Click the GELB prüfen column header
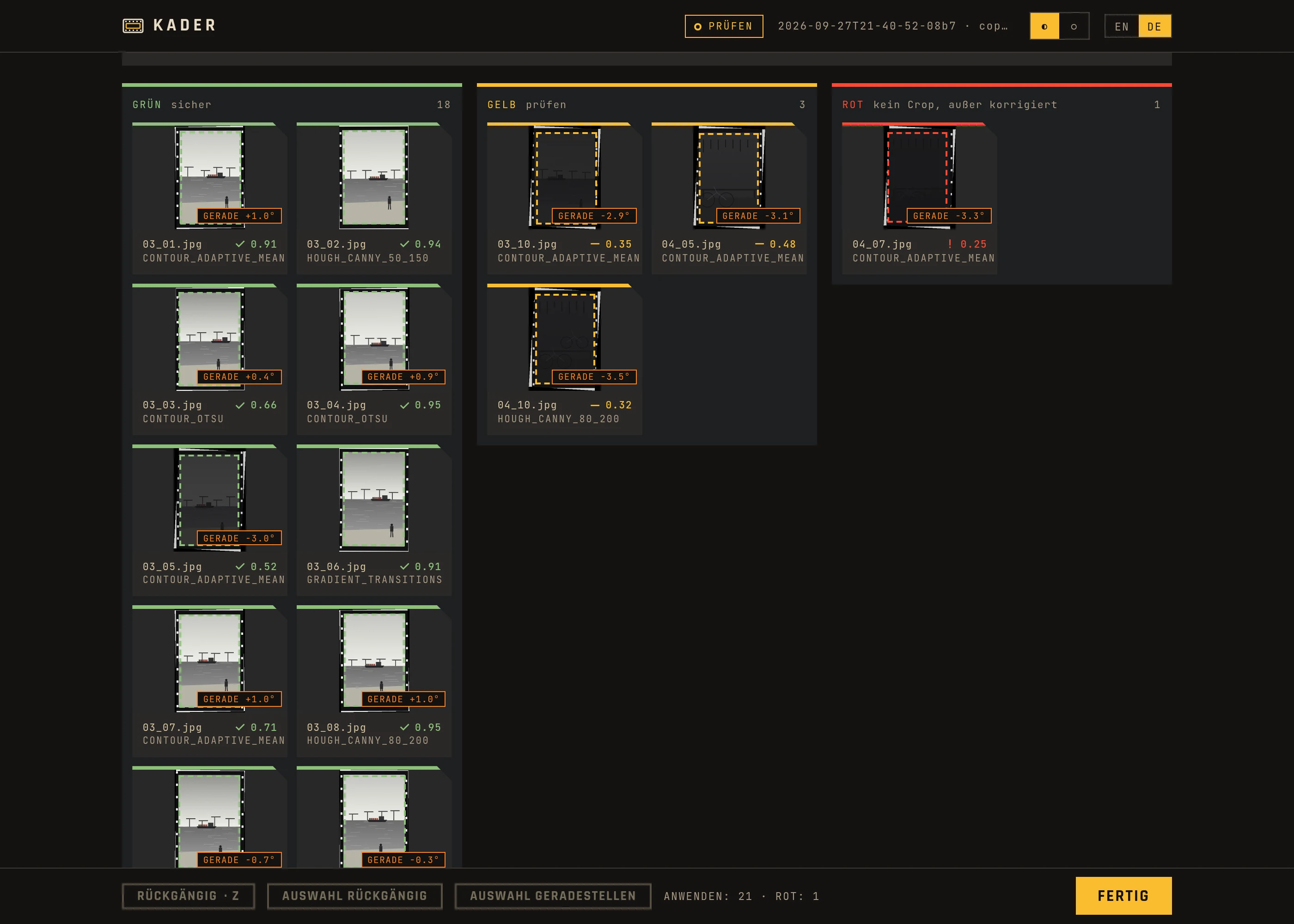Screen dimensions: 1294x924 (x=647, y=105)
